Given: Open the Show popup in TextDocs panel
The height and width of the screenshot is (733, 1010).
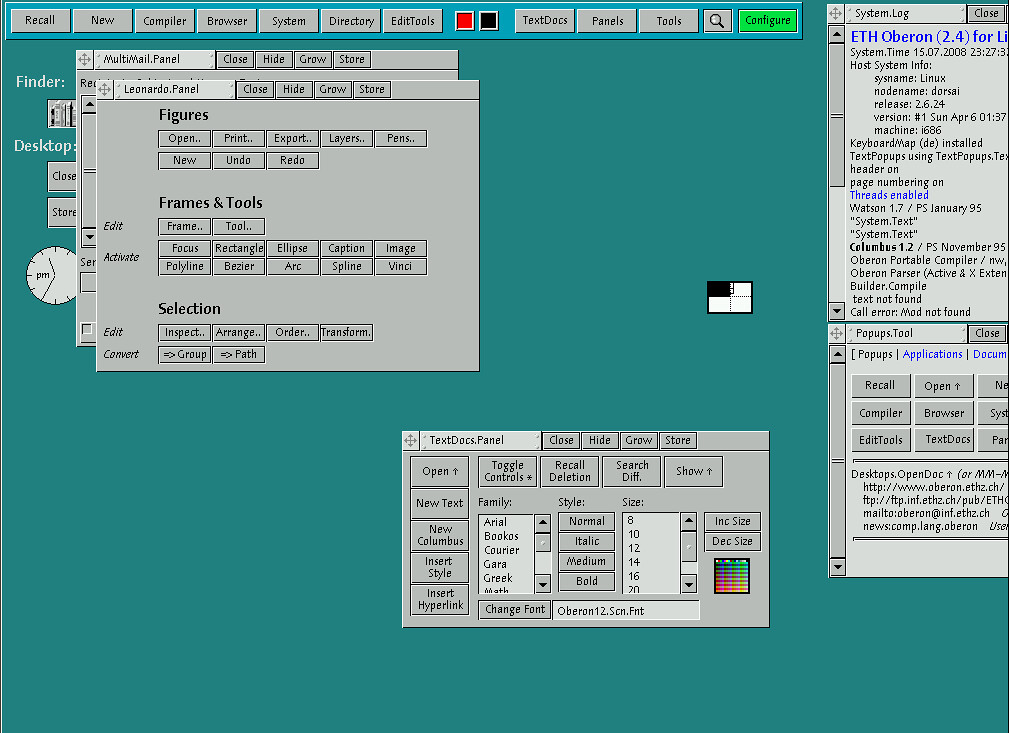Looking at the screenshot, I should click(694, 471).
